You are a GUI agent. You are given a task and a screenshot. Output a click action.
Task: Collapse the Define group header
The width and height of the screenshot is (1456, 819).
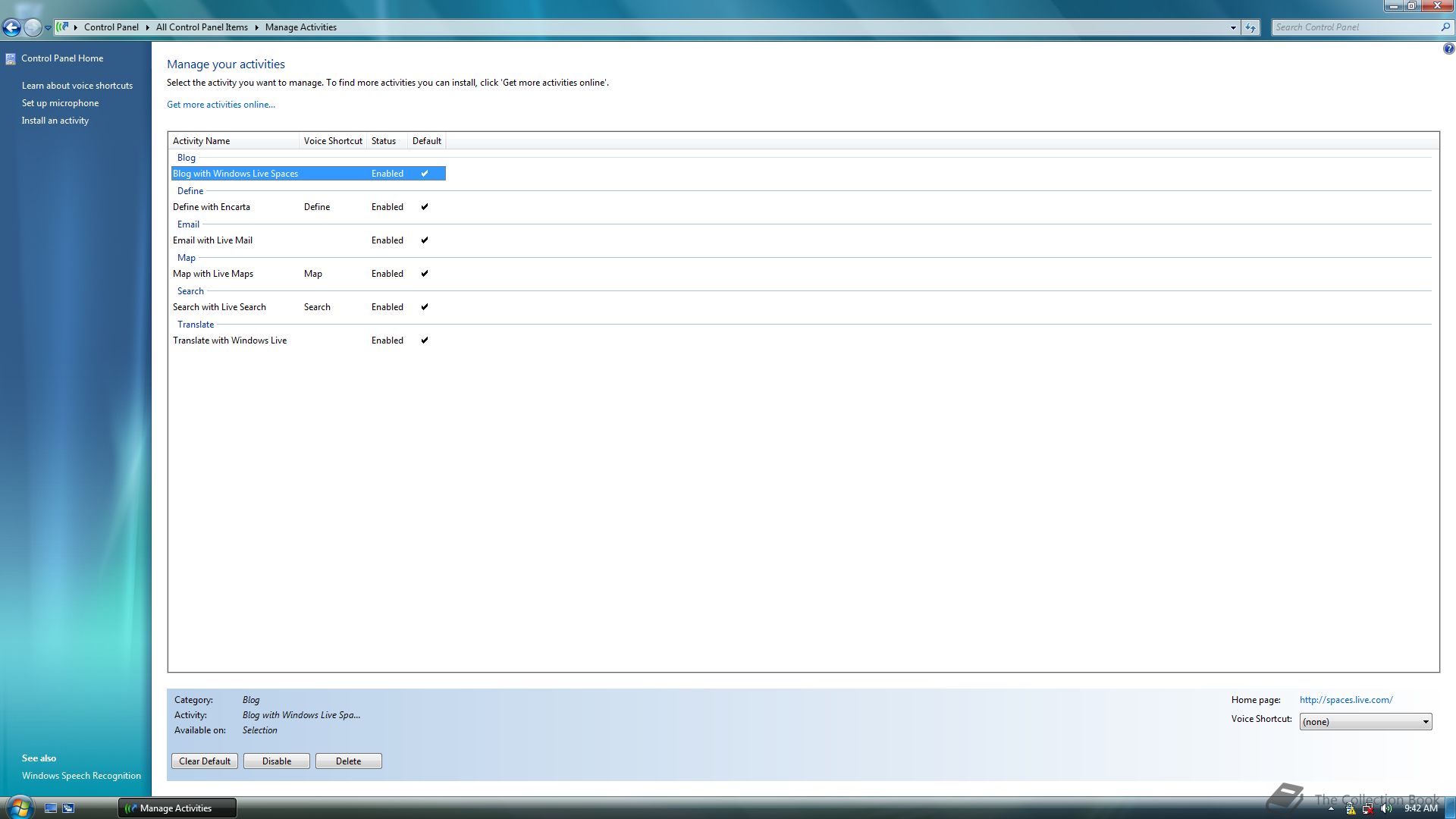(190, 191)
